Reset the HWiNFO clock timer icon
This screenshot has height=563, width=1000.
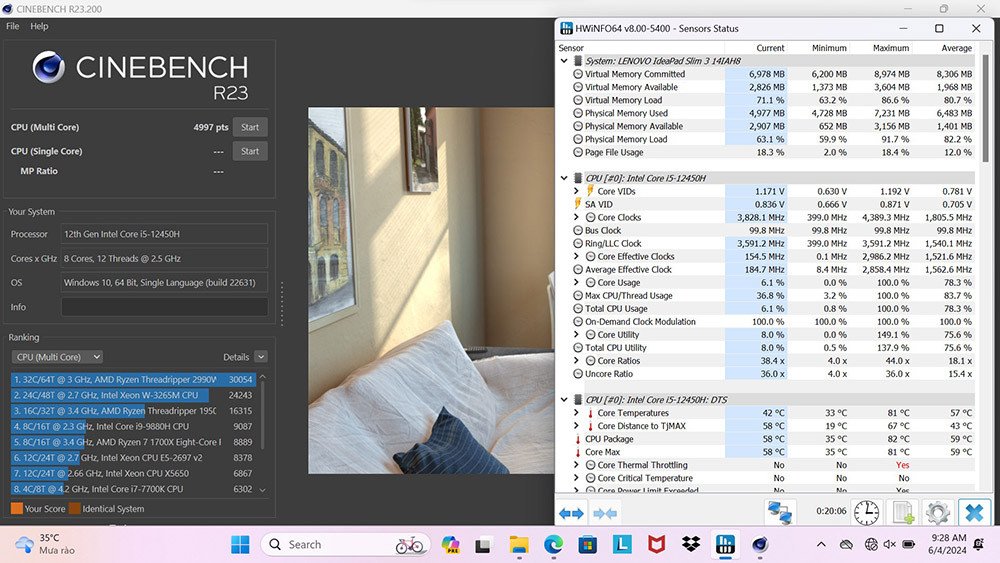point(866,513)
